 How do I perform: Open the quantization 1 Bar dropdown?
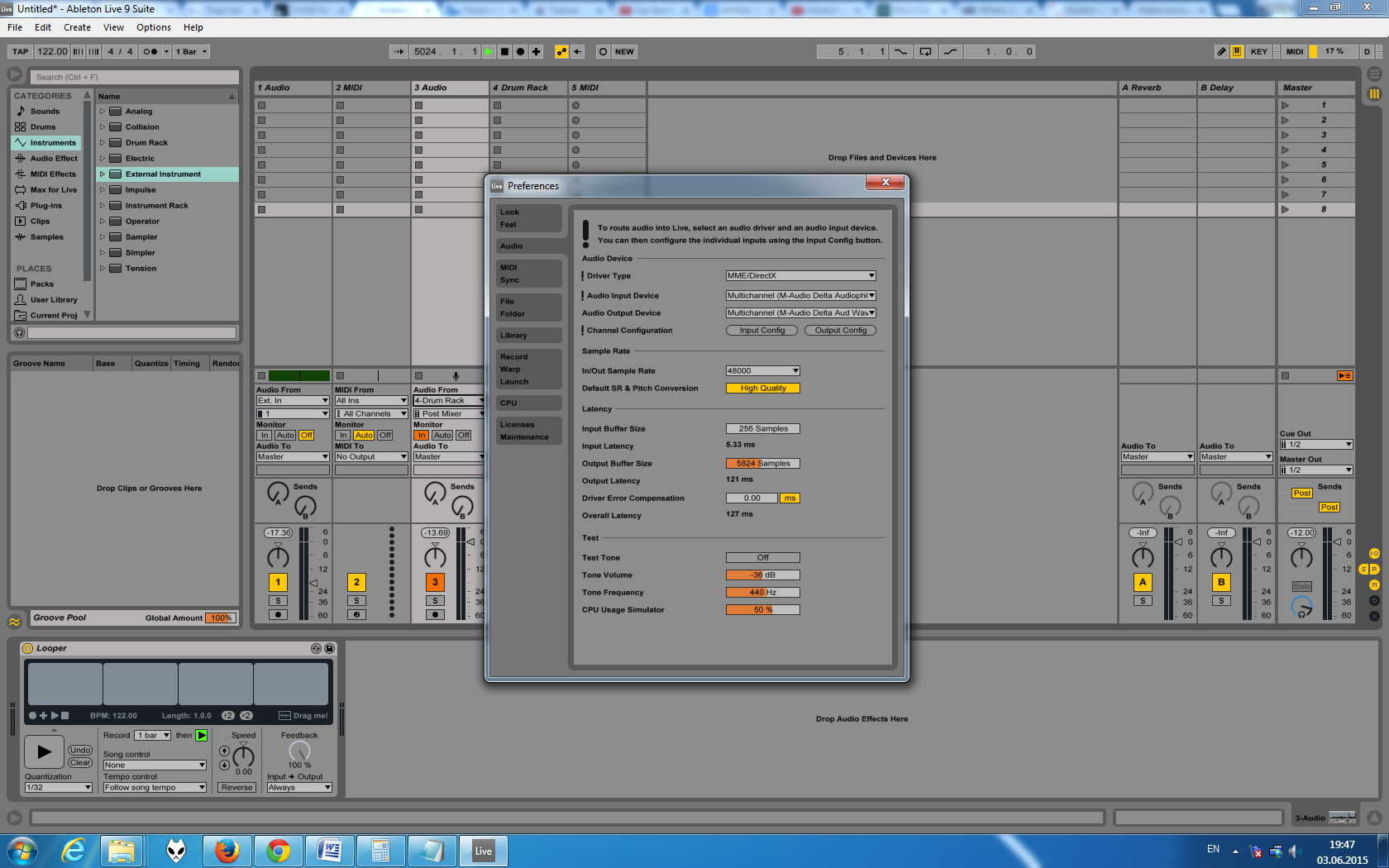point(191,51)
